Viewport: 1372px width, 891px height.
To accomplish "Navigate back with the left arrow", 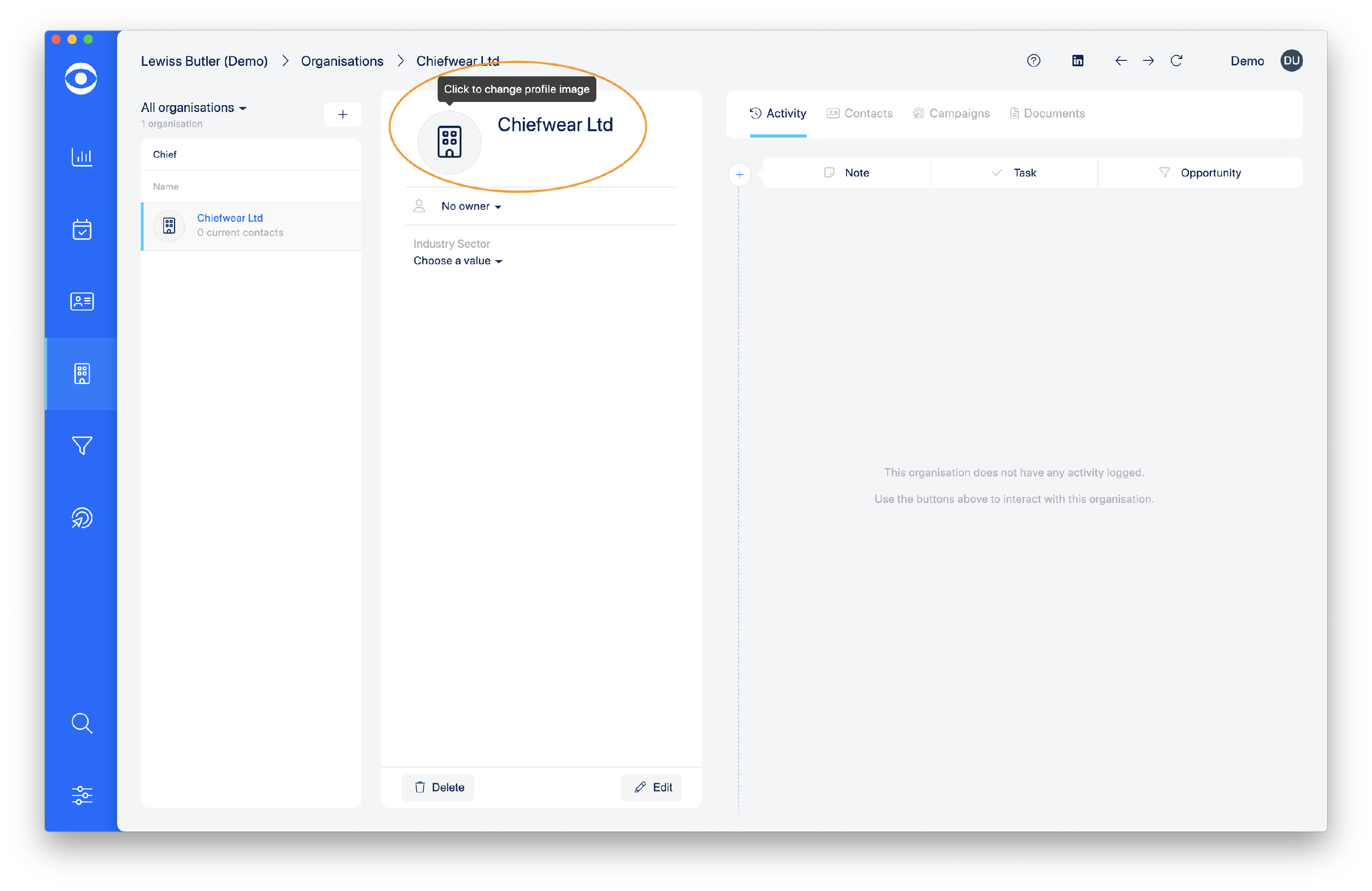I will tap(1120, 60).
